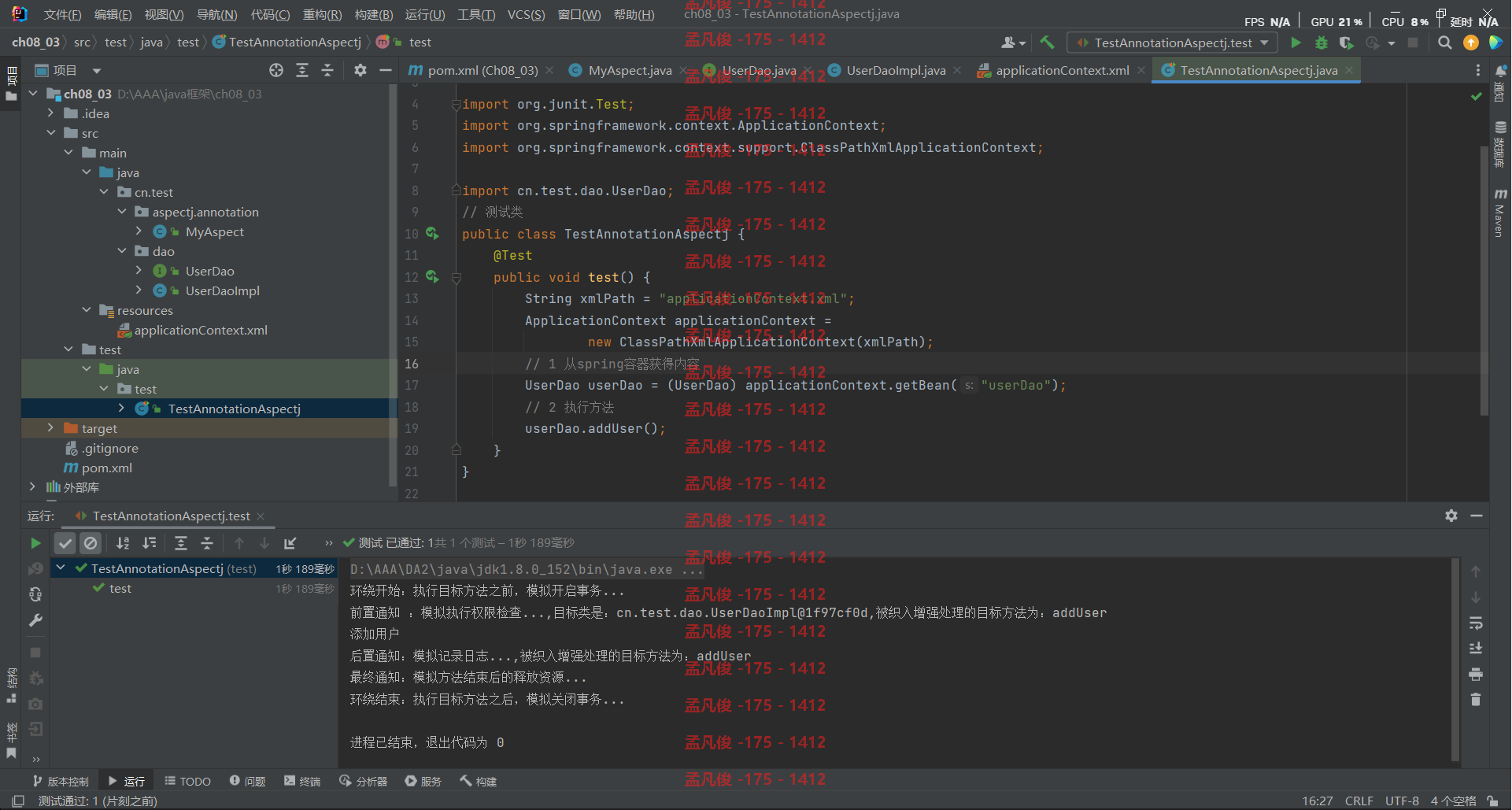The image size is (1512, 810).
Task: Start debugging with the bug icon
Action: (x=1322, y=43)
